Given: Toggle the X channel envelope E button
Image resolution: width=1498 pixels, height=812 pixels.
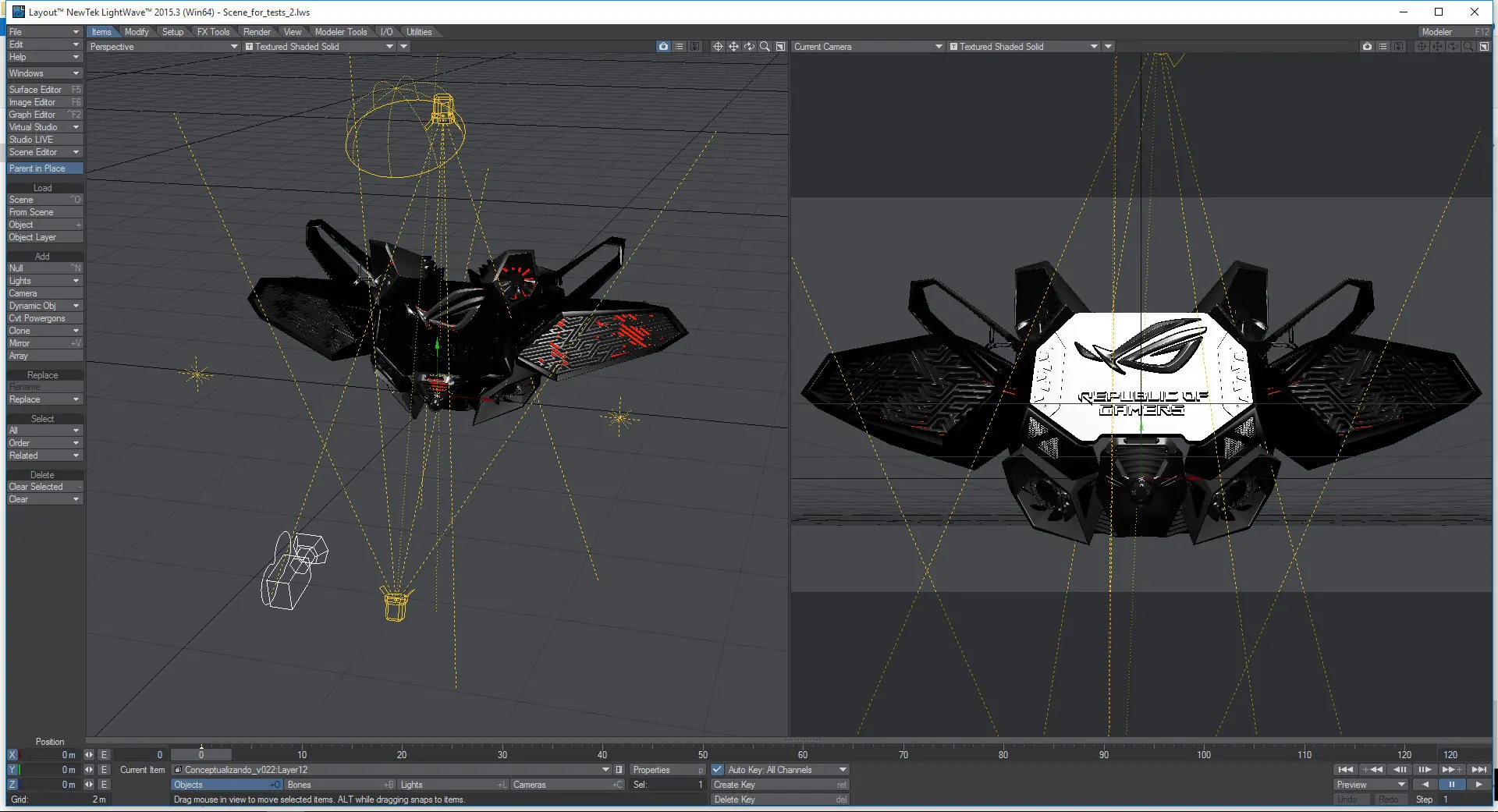Looking at the screenshot, I should pyautogui.click(x=104, y=755).
